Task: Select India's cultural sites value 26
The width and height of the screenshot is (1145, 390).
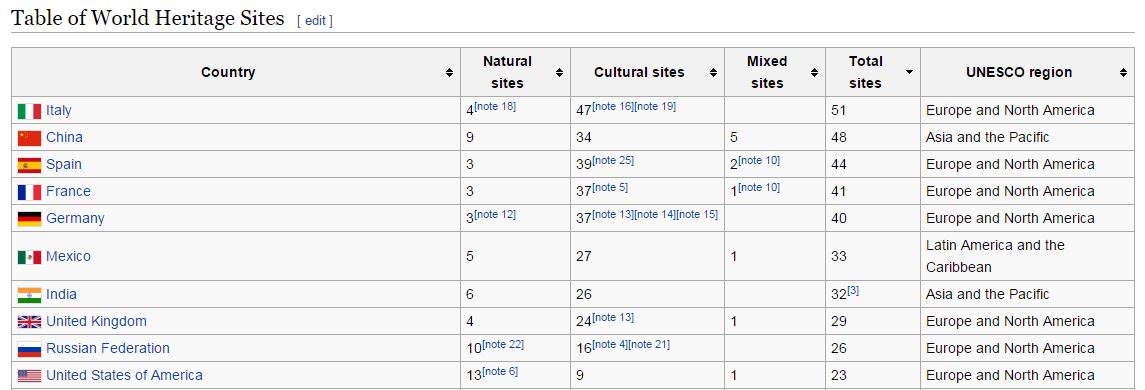Action: (x=584, y=295)
